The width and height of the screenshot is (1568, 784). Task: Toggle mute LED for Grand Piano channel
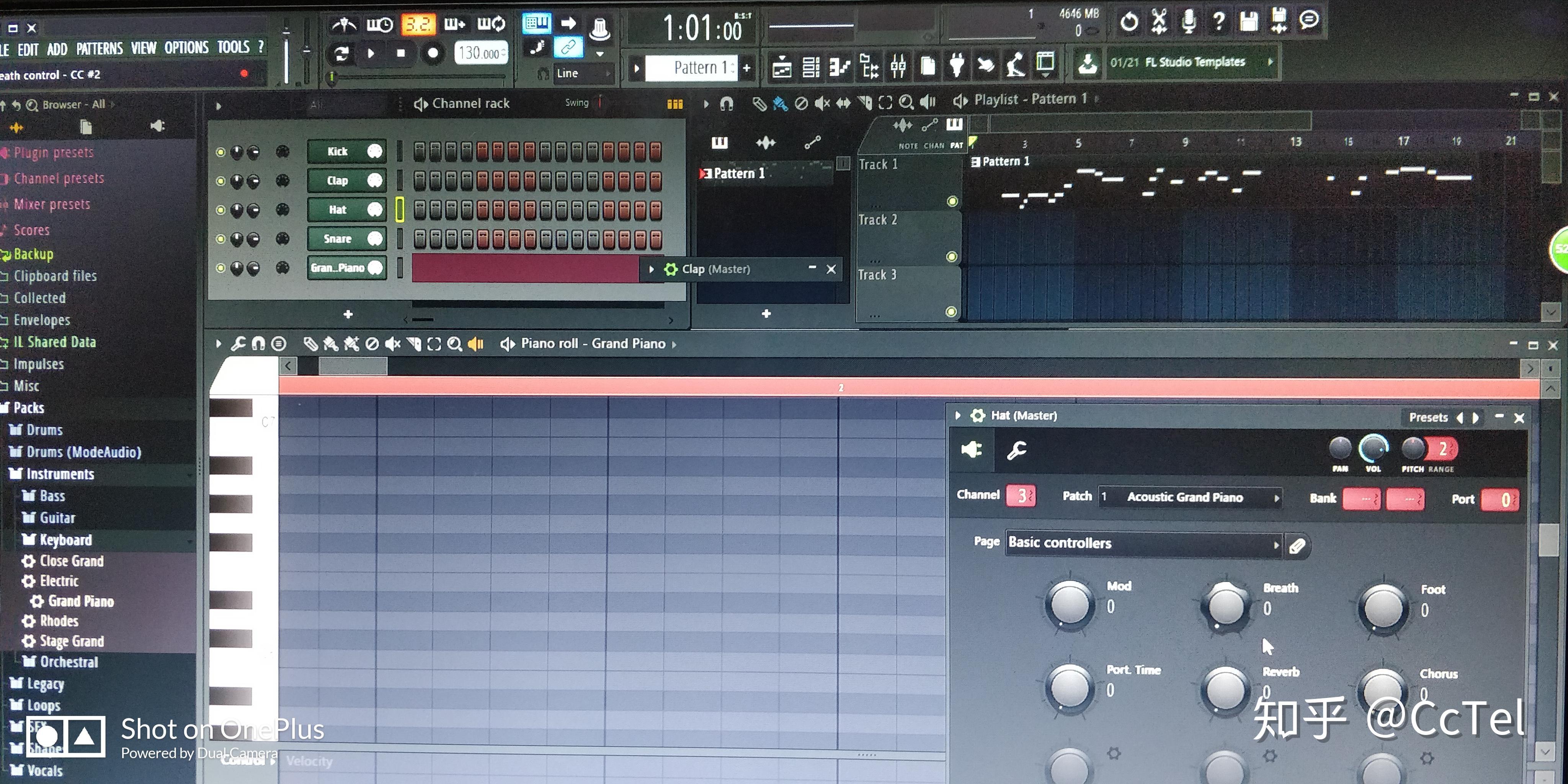(x=220, y=268)
